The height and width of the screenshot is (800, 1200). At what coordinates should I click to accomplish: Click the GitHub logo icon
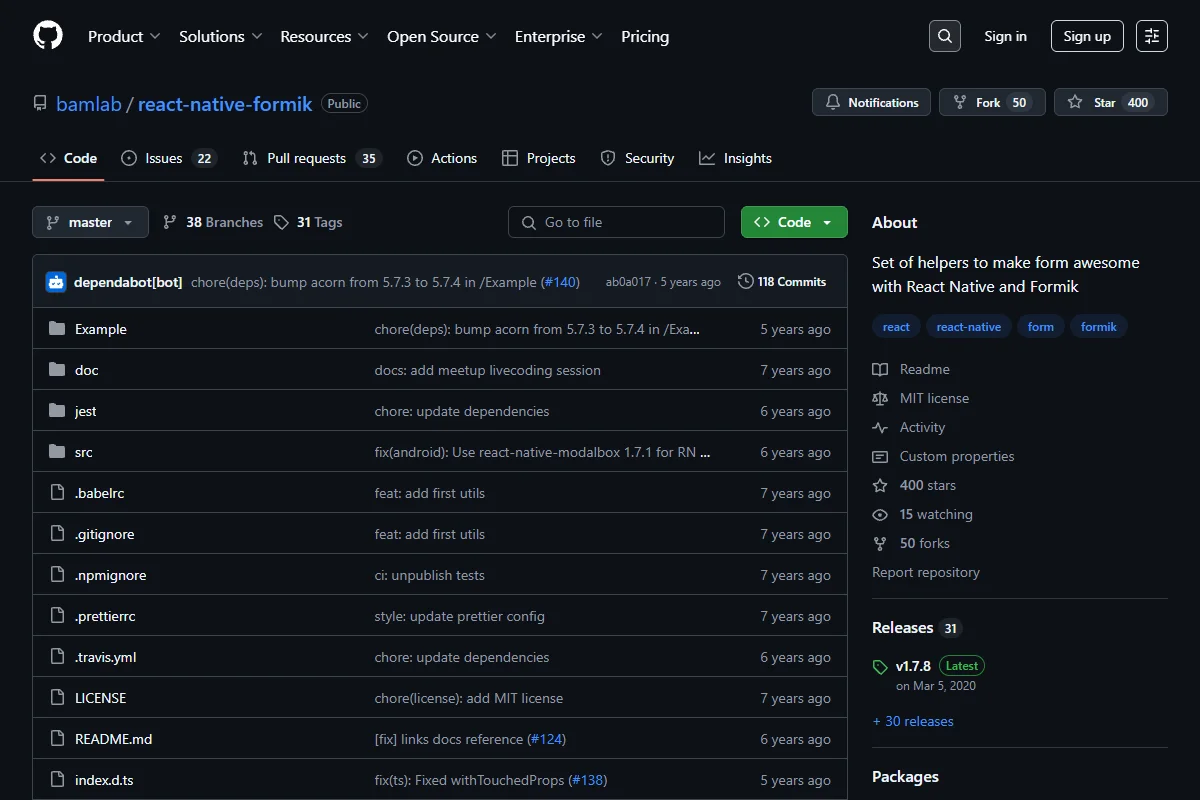tap(48, 36)
